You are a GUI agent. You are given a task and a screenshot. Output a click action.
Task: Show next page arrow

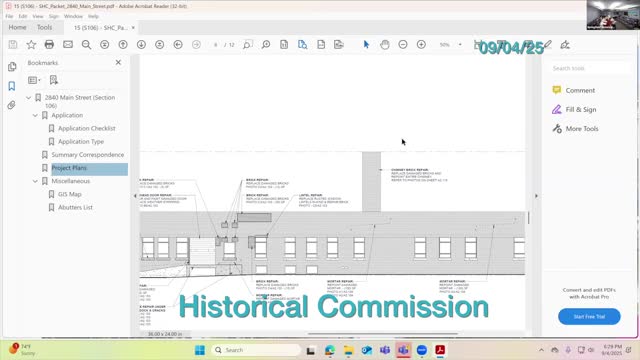point(141,44)
